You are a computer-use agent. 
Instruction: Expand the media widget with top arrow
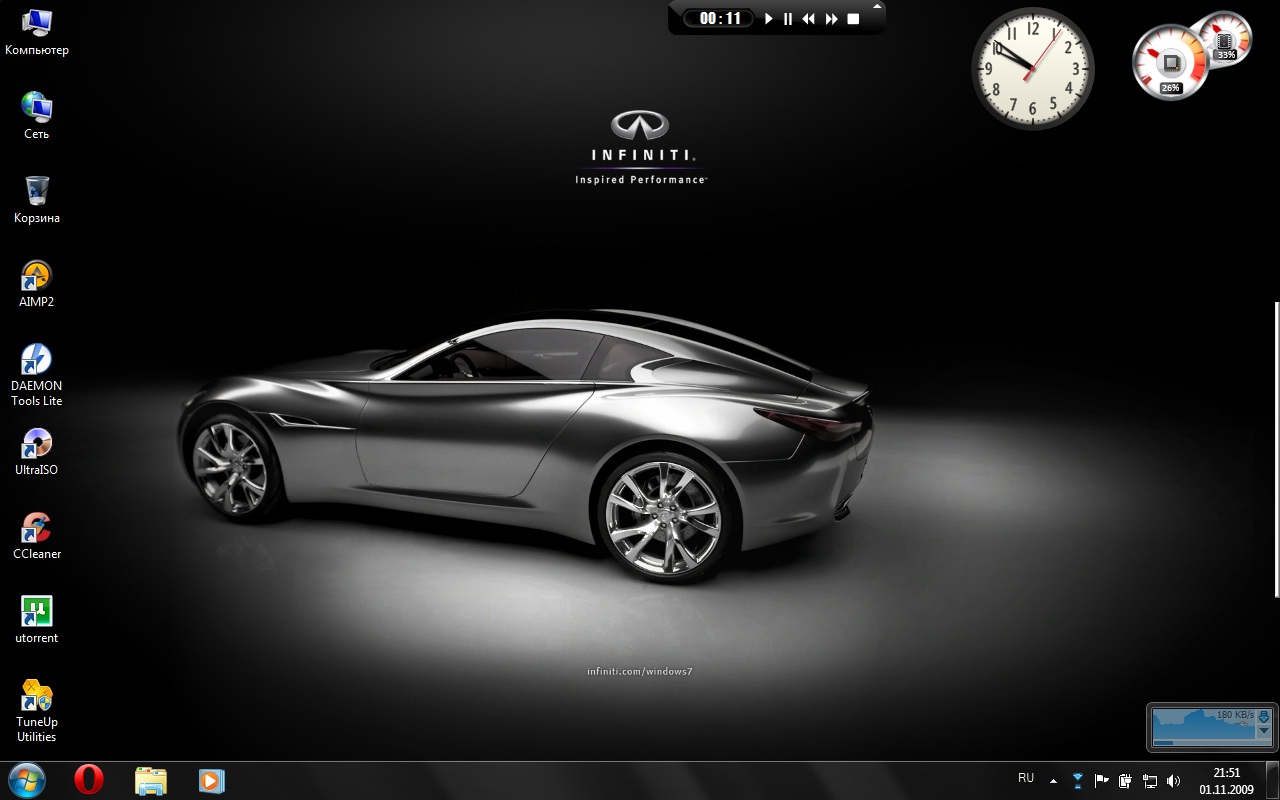[x=877, y=6]
